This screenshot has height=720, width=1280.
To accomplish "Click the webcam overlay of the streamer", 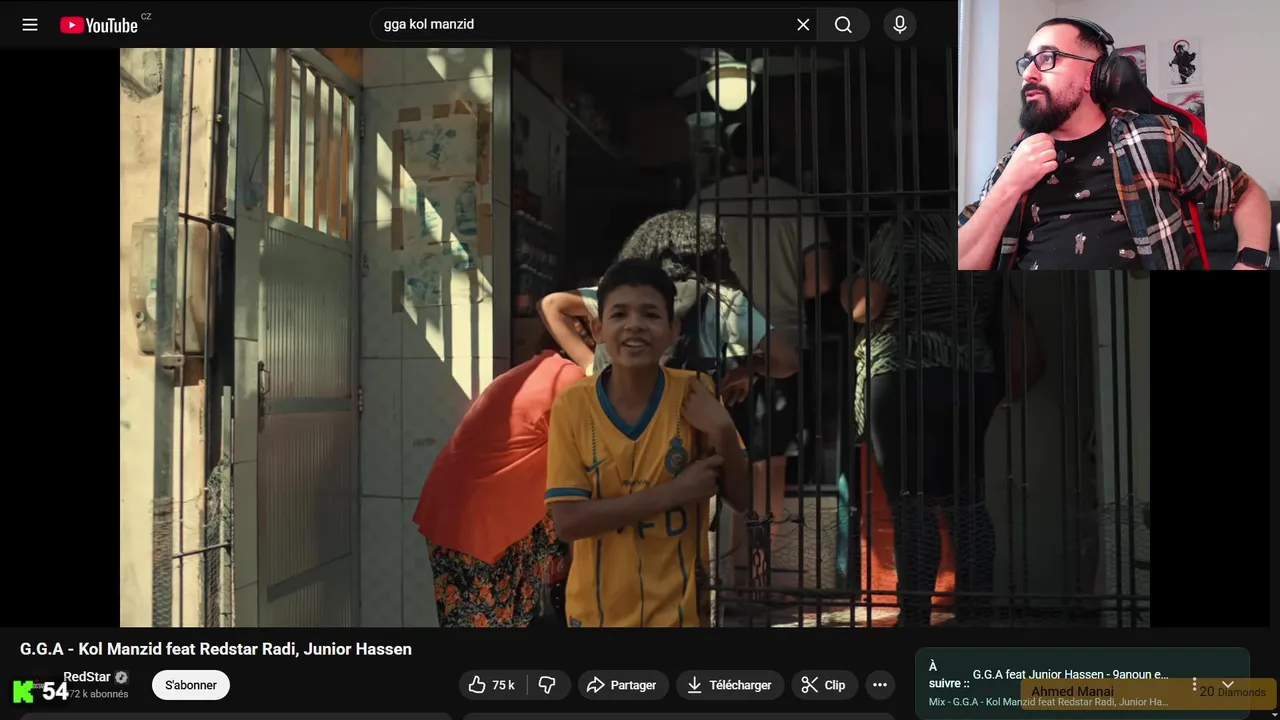I will tap(1119, 135).
